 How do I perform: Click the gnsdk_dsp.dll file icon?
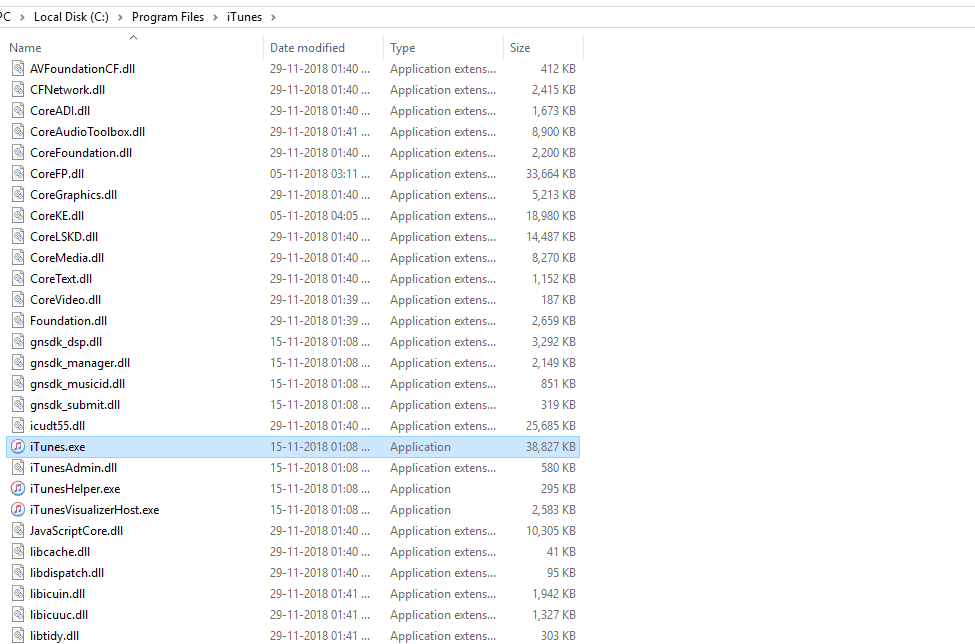(x=18, y=342)
